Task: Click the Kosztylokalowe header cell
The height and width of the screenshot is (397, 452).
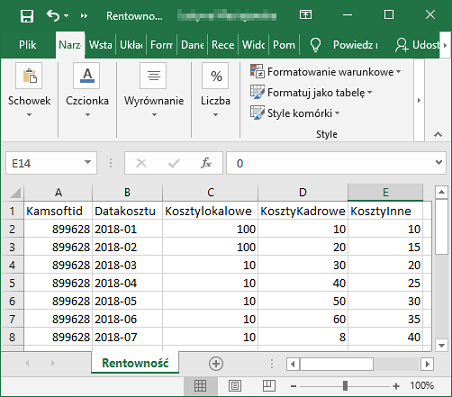Action: tap(210, 211)
